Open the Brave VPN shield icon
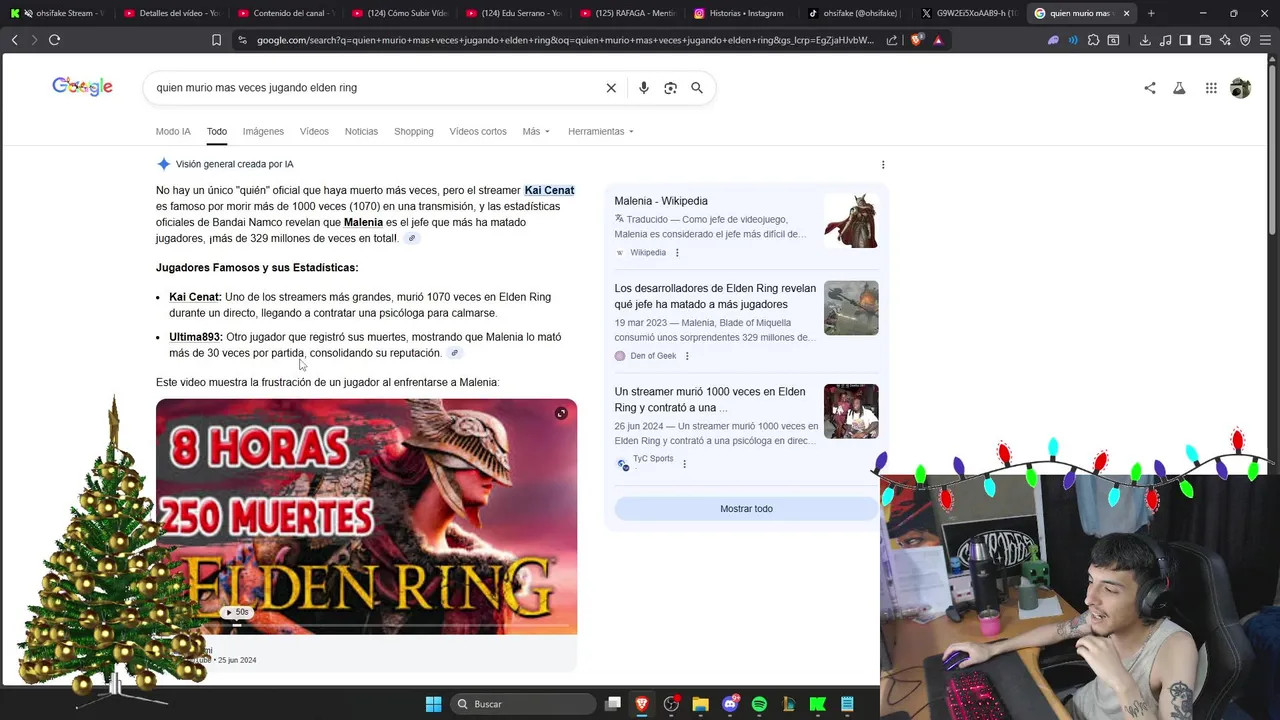The image size is (1280, 720). [x=1245, y=40]
